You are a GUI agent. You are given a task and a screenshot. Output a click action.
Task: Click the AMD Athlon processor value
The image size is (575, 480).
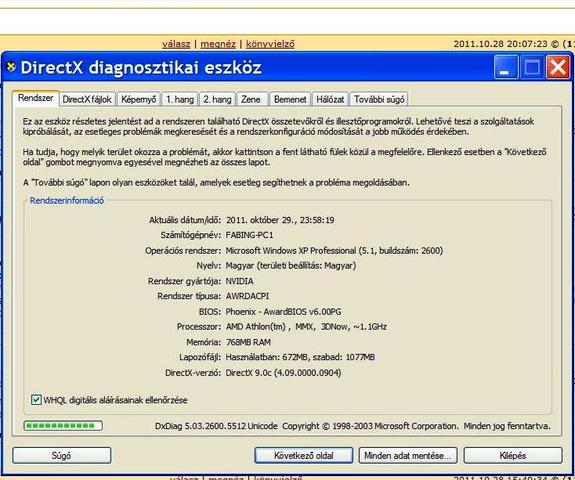(306, 327)
